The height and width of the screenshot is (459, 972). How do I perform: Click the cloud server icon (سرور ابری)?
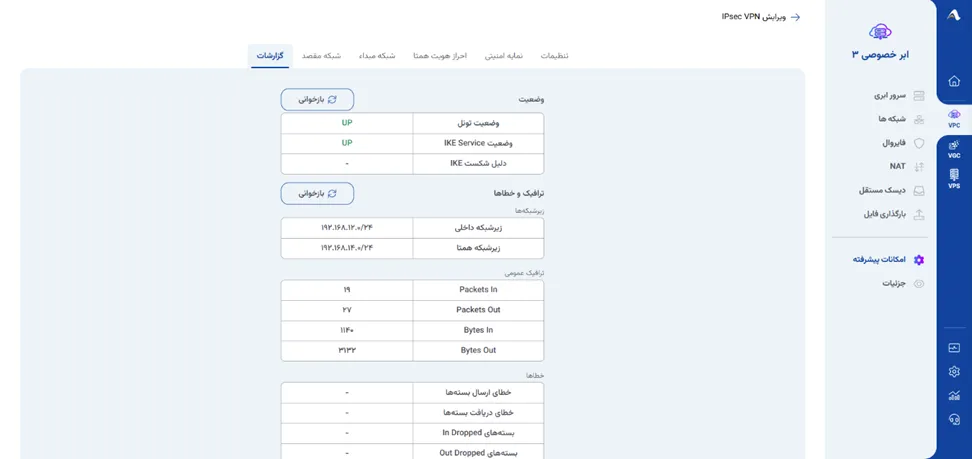pyautogui.click(x=919, y=96)
